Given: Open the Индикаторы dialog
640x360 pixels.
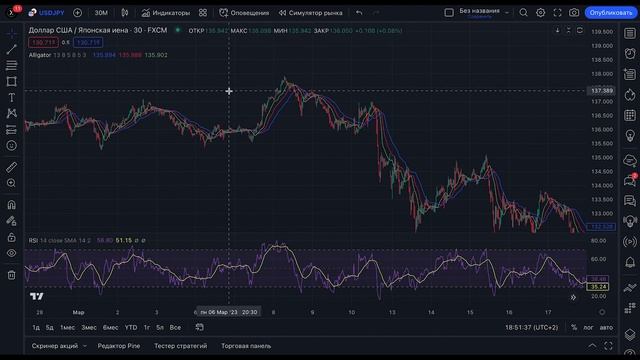Looking at the screenshot, I should pos(166,13).
